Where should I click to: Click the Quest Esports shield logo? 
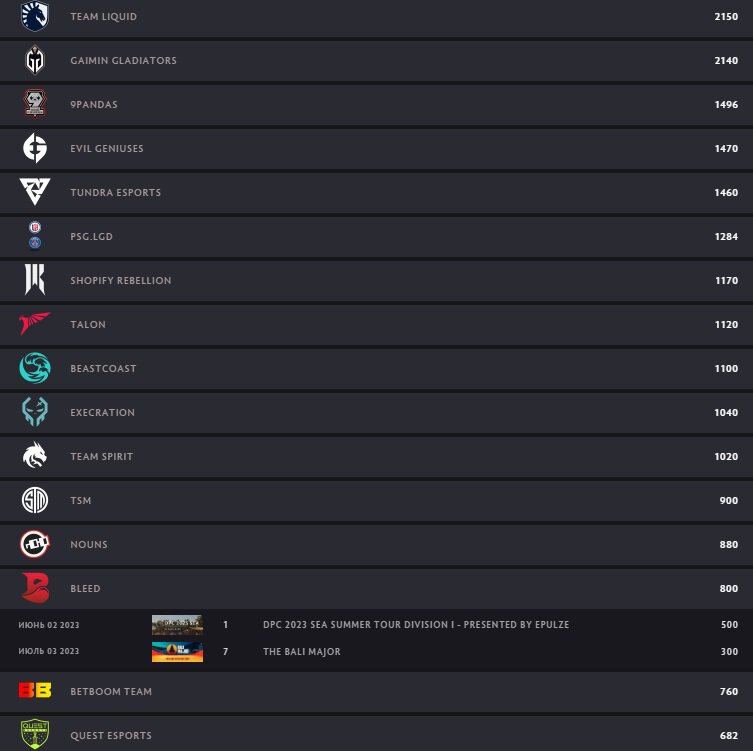pyautogui.click(x=35, y=734)
